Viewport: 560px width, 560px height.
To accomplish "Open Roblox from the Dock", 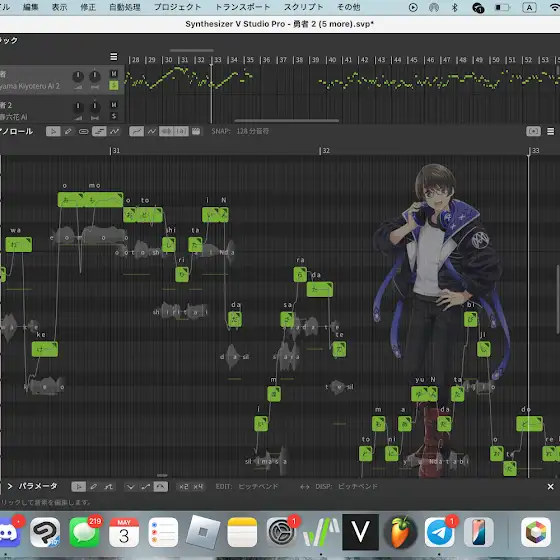I will point(203,532).
